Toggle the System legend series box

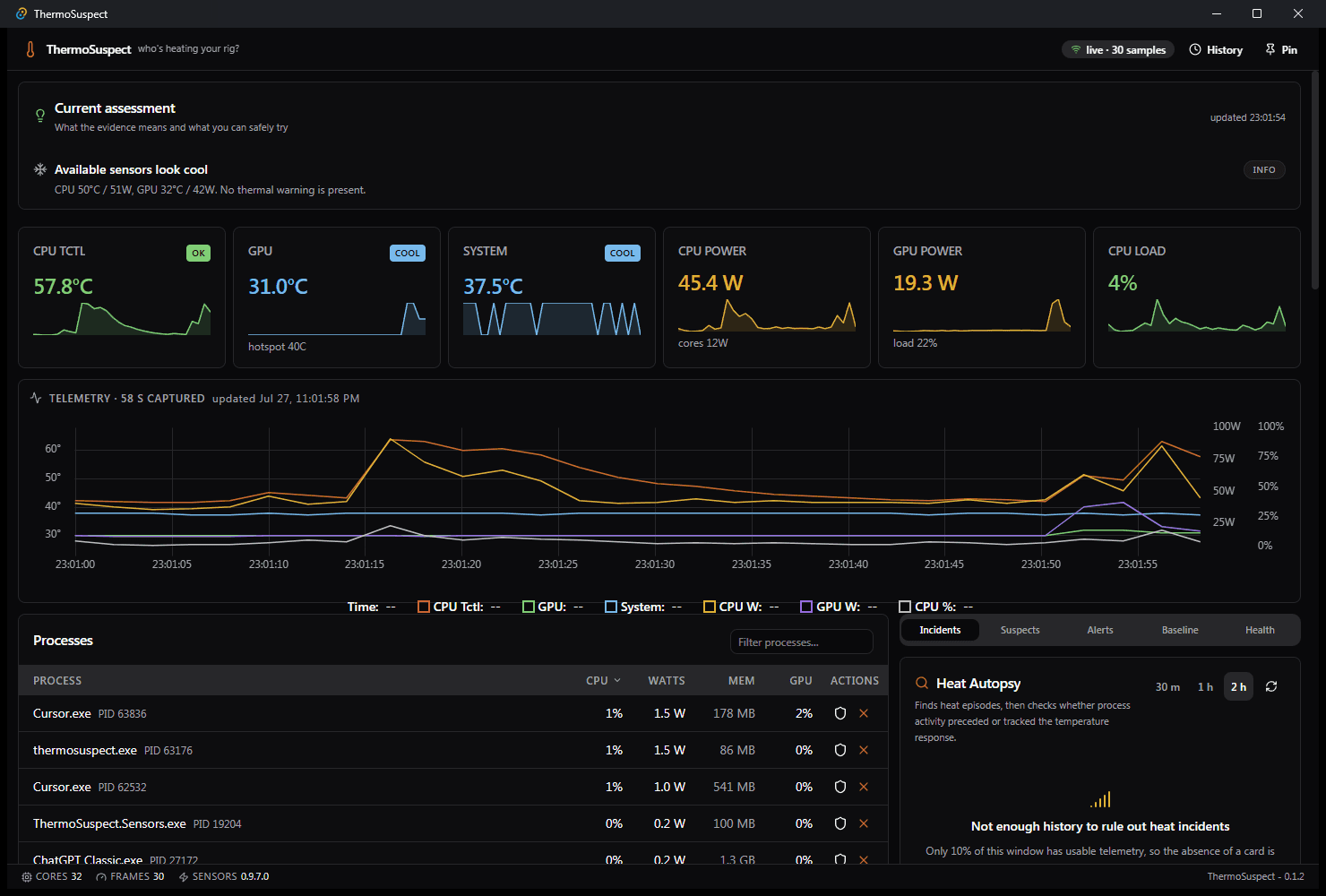pyautogui.click(x=611, y=607)
